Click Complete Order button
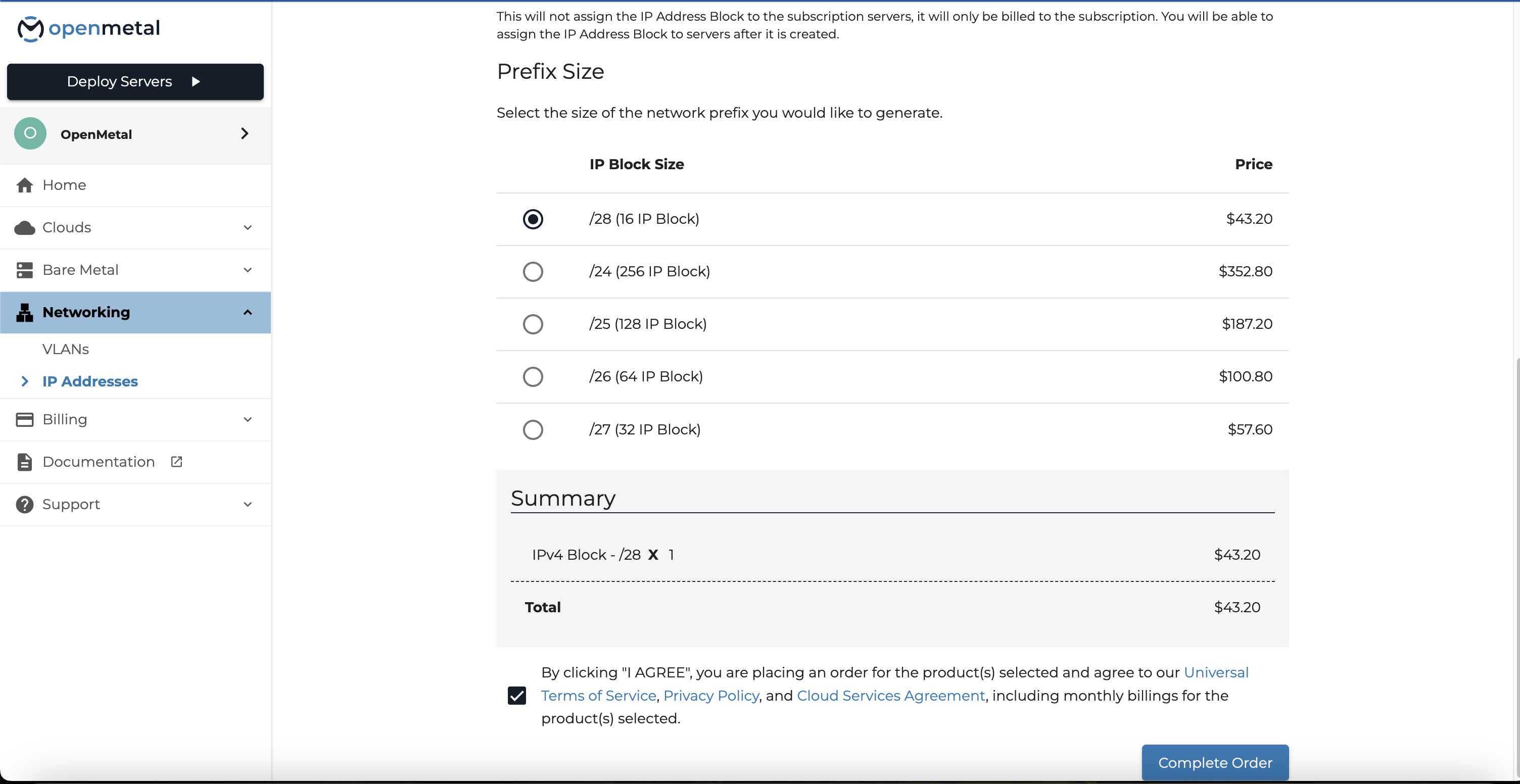Image resolution: width=1520 pixels, height=784 pixels. (x=1214, y=762)
